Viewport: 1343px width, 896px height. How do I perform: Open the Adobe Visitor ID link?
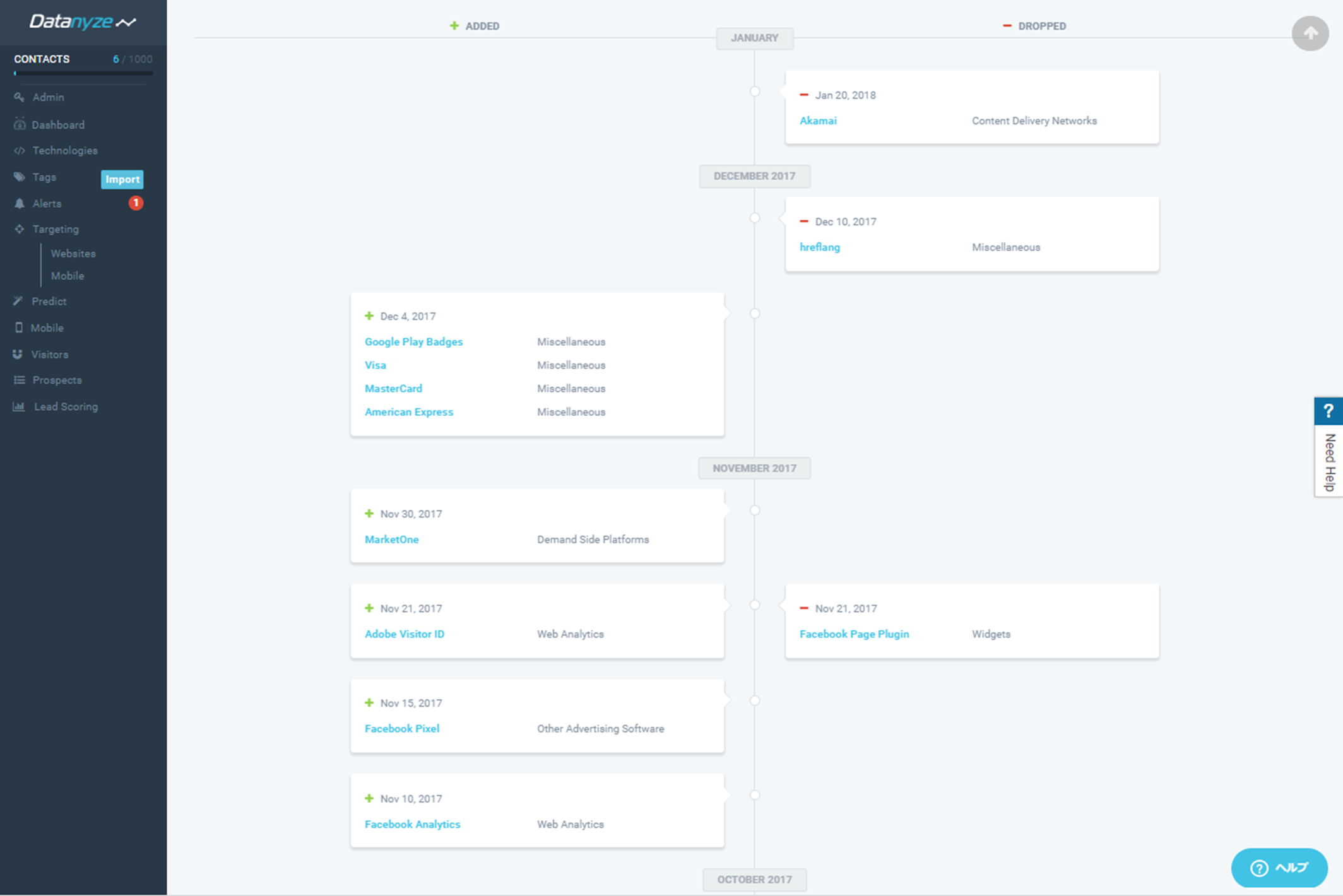(x=405, y=634)
